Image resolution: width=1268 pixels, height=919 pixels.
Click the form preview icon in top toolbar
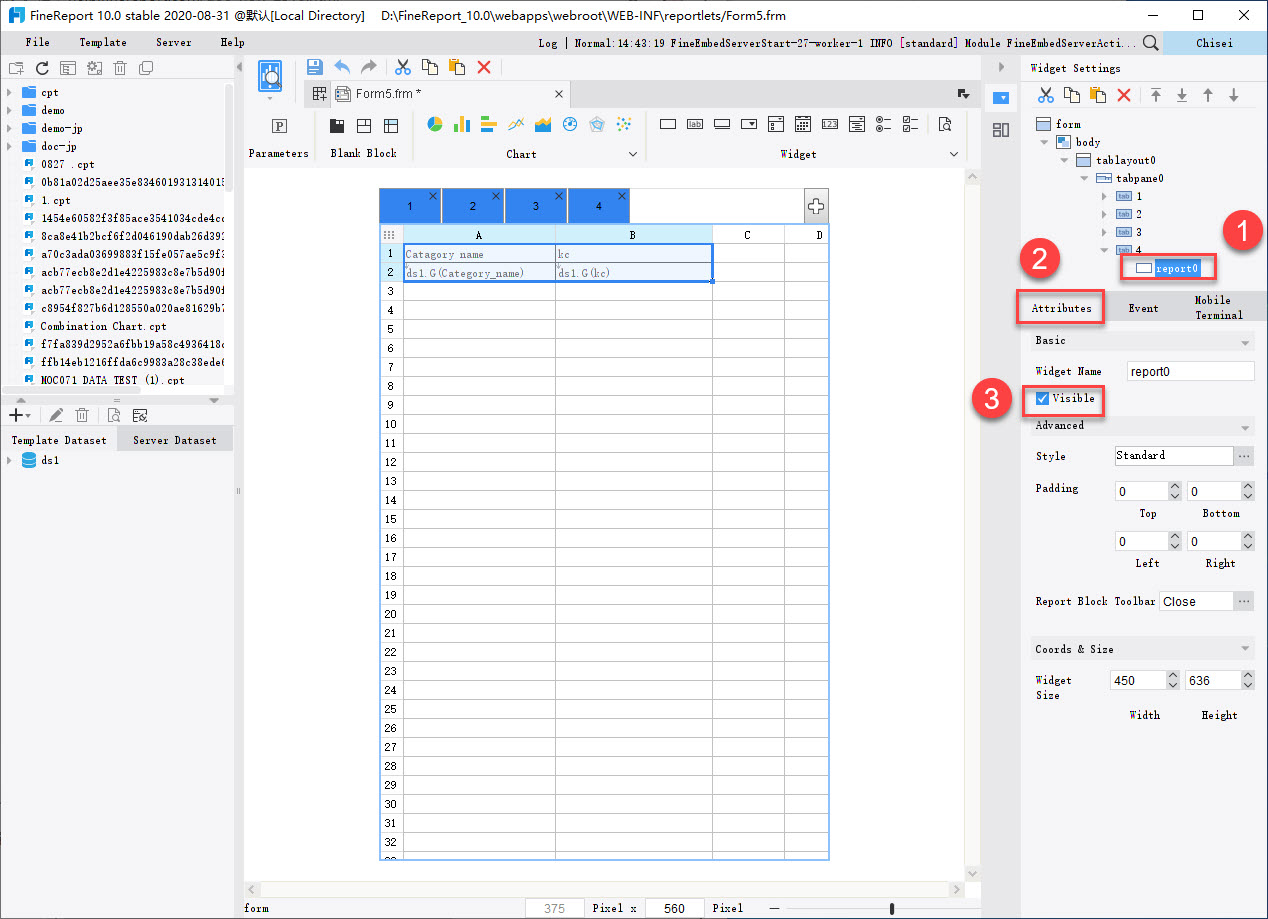coord(270,76)
